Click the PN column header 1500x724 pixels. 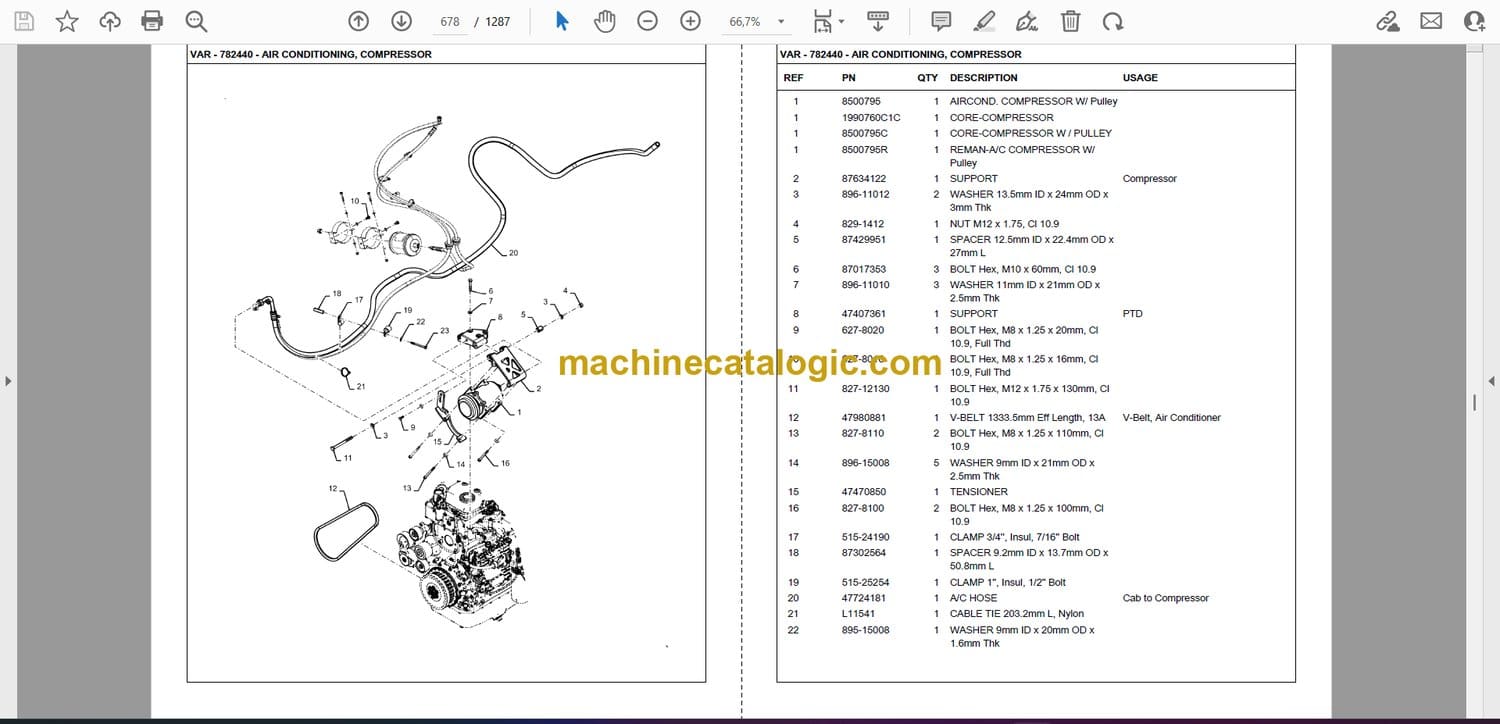[849, 78]
